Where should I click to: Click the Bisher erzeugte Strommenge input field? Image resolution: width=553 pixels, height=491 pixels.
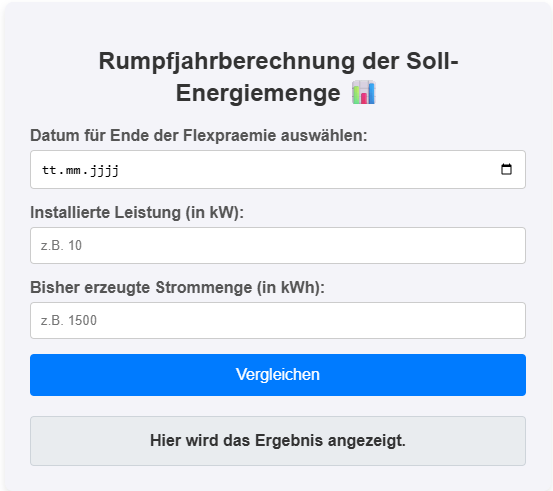tap(278, 321)
